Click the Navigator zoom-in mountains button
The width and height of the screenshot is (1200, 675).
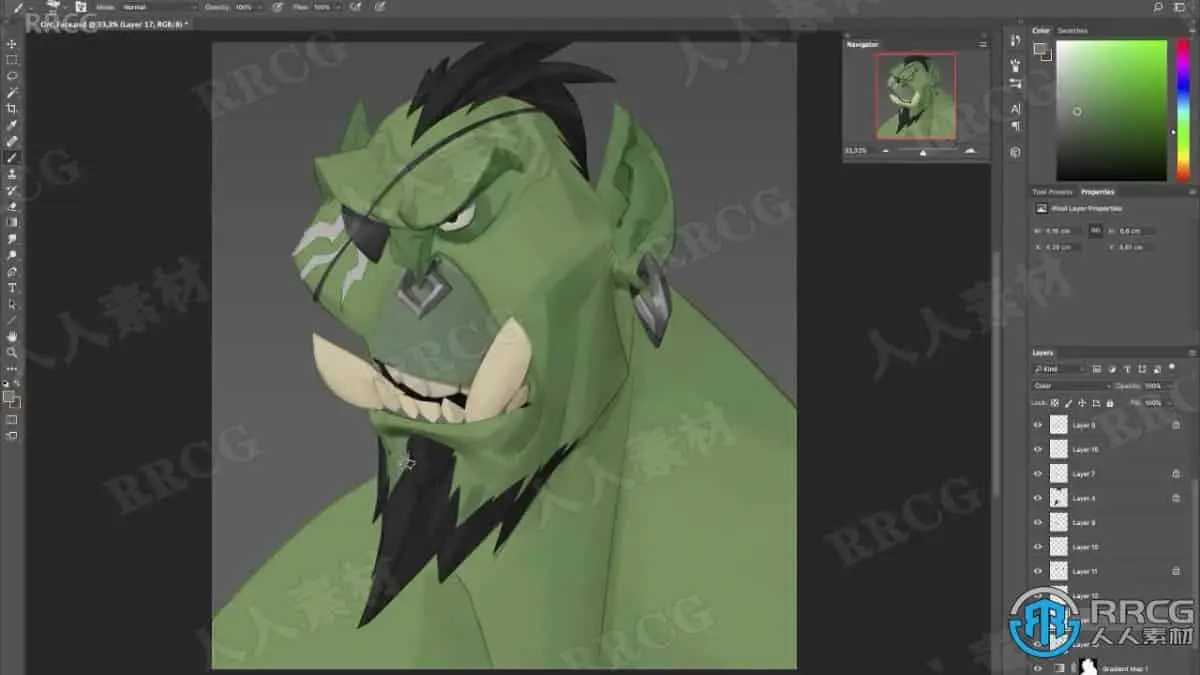click(969, 151)
